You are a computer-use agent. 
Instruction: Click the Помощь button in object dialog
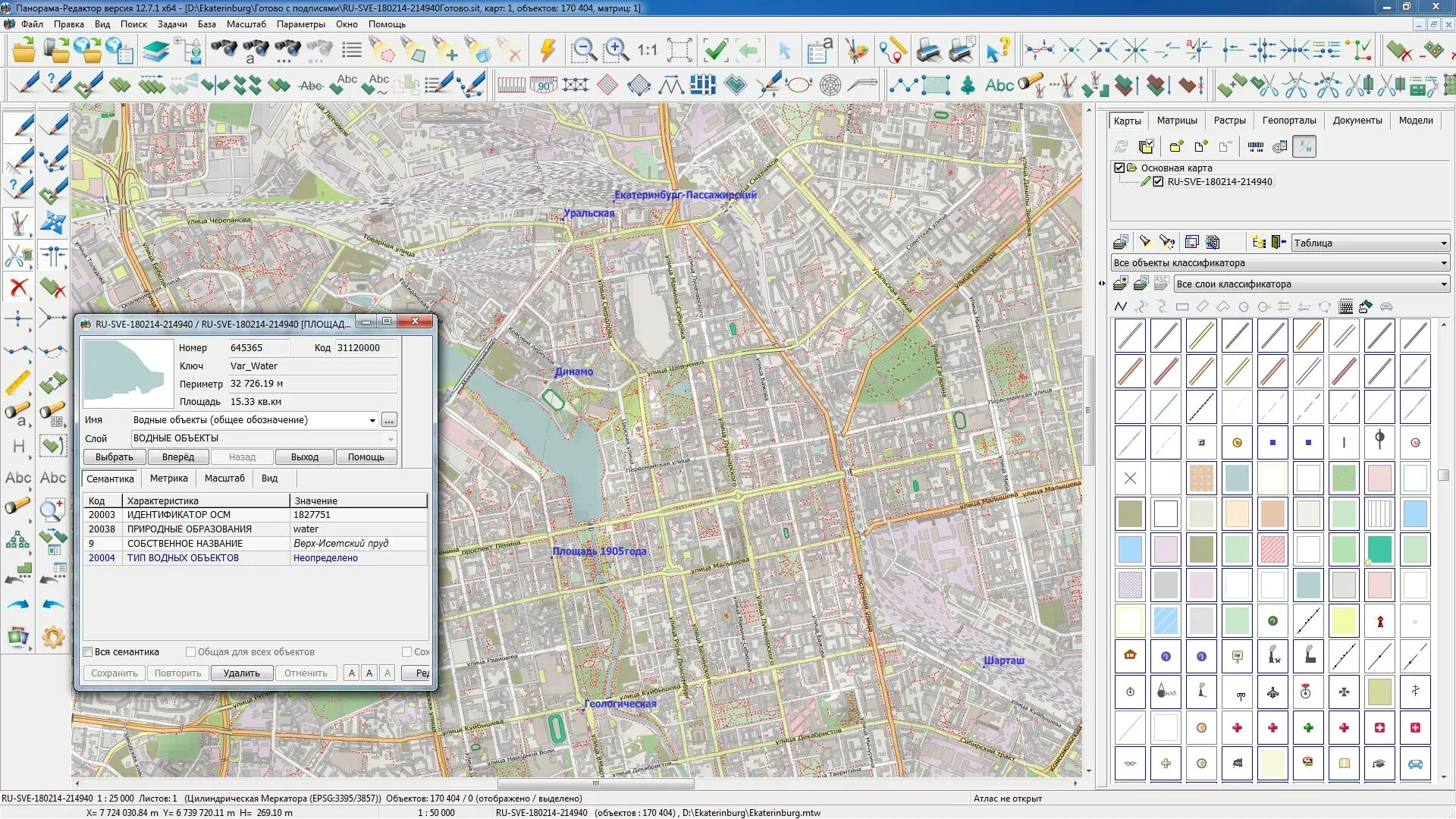coord(366,457)
